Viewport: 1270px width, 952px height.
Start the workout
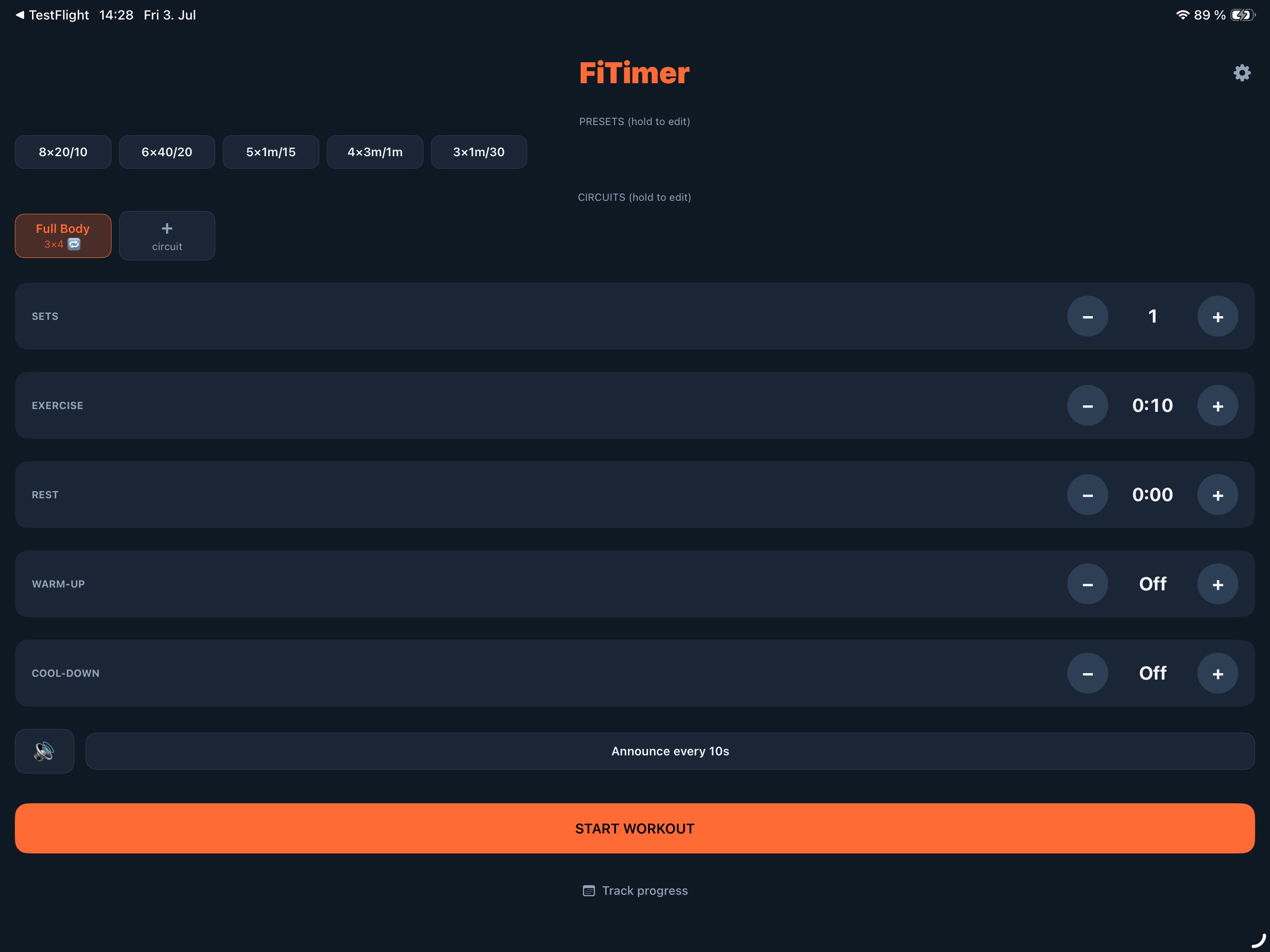point(635,828)
